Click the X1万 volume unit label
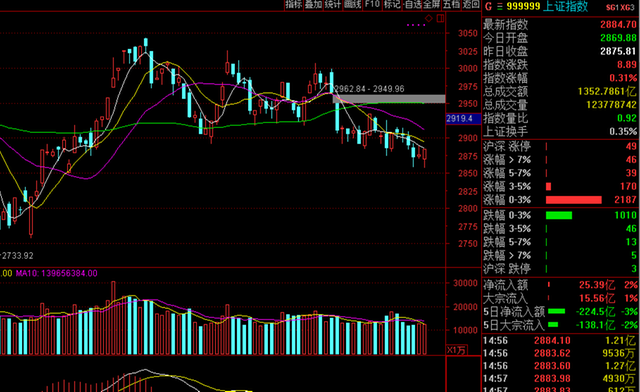This screenshot has height=392, width=640. 456,350
